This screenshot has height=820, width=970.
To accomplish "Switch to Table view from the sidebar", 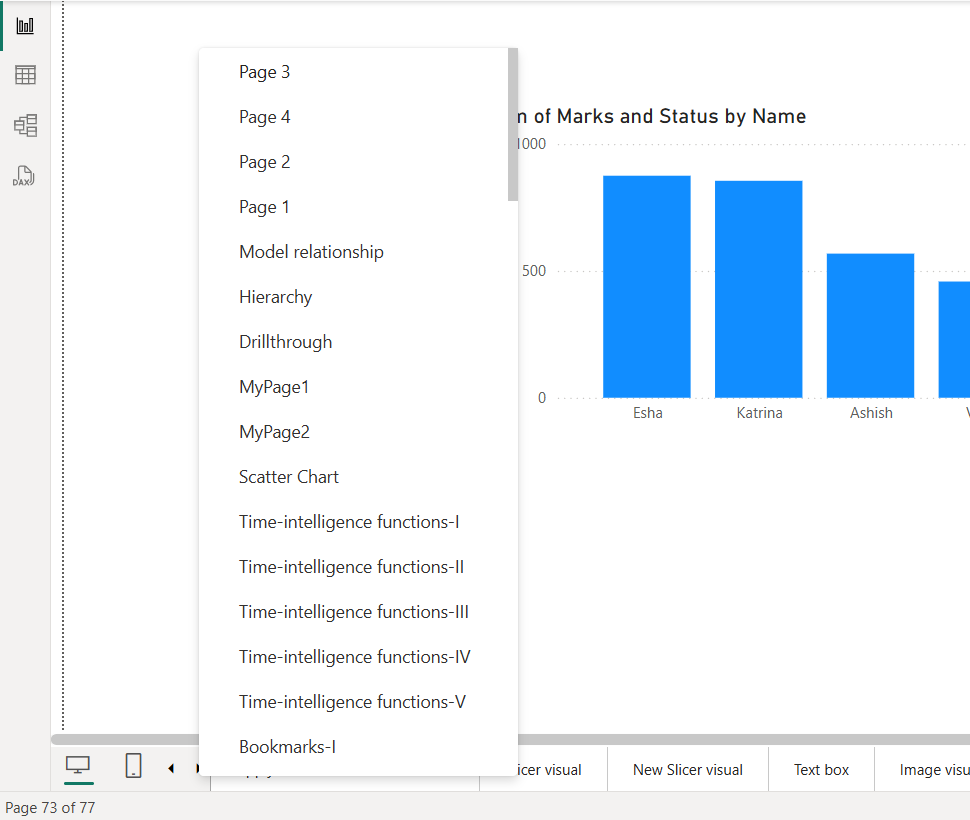I will tap(23, 74).
